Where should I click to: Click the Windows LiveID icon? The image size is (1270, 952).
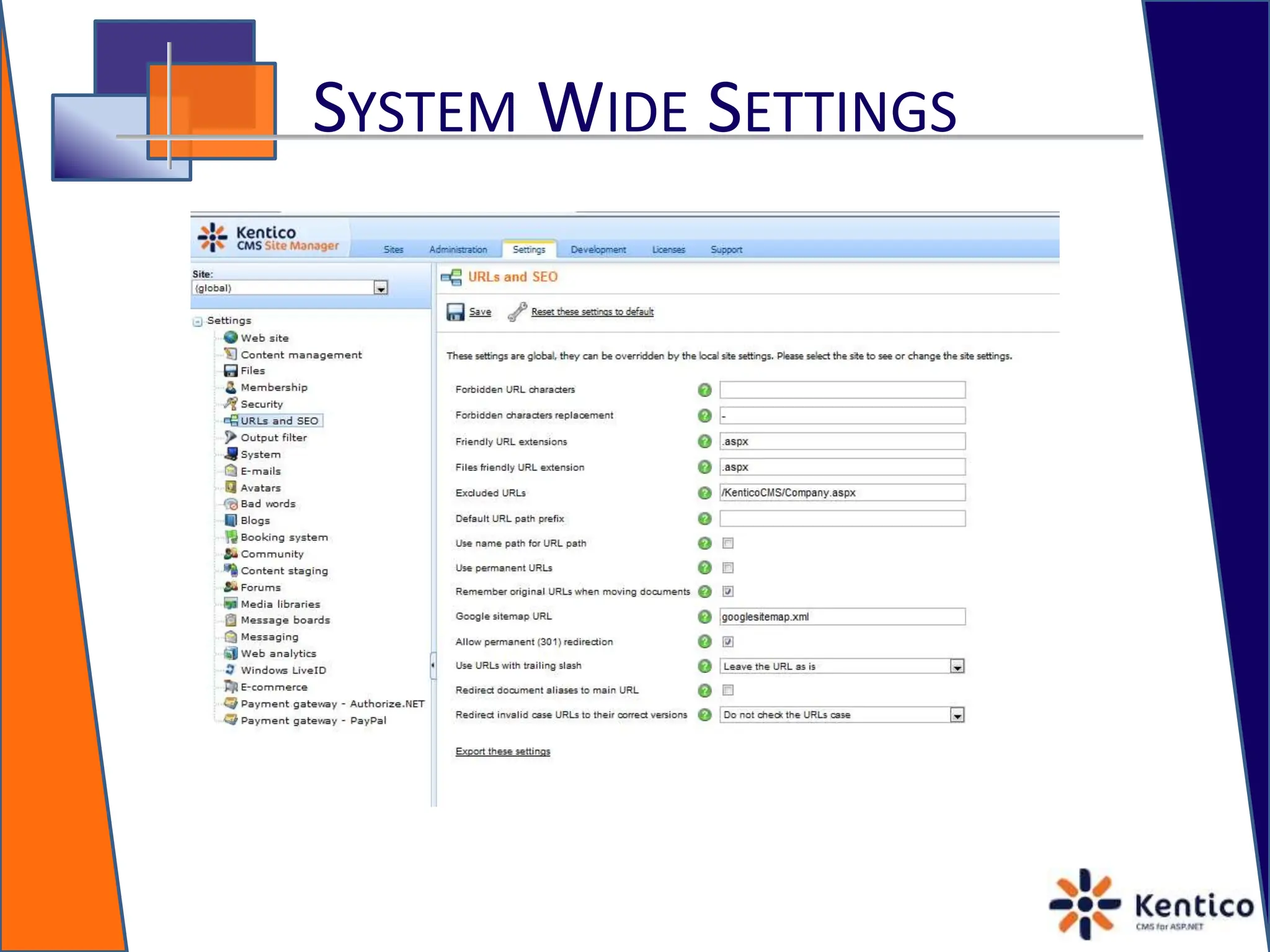(231, 670)
